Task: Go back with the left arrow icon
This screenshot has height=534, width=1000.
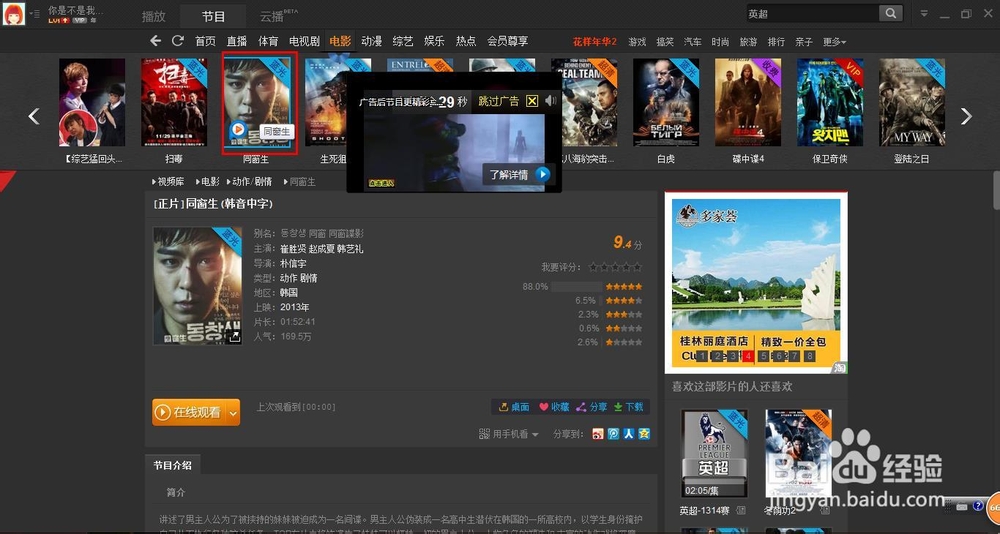Action: tap(156, 41)
